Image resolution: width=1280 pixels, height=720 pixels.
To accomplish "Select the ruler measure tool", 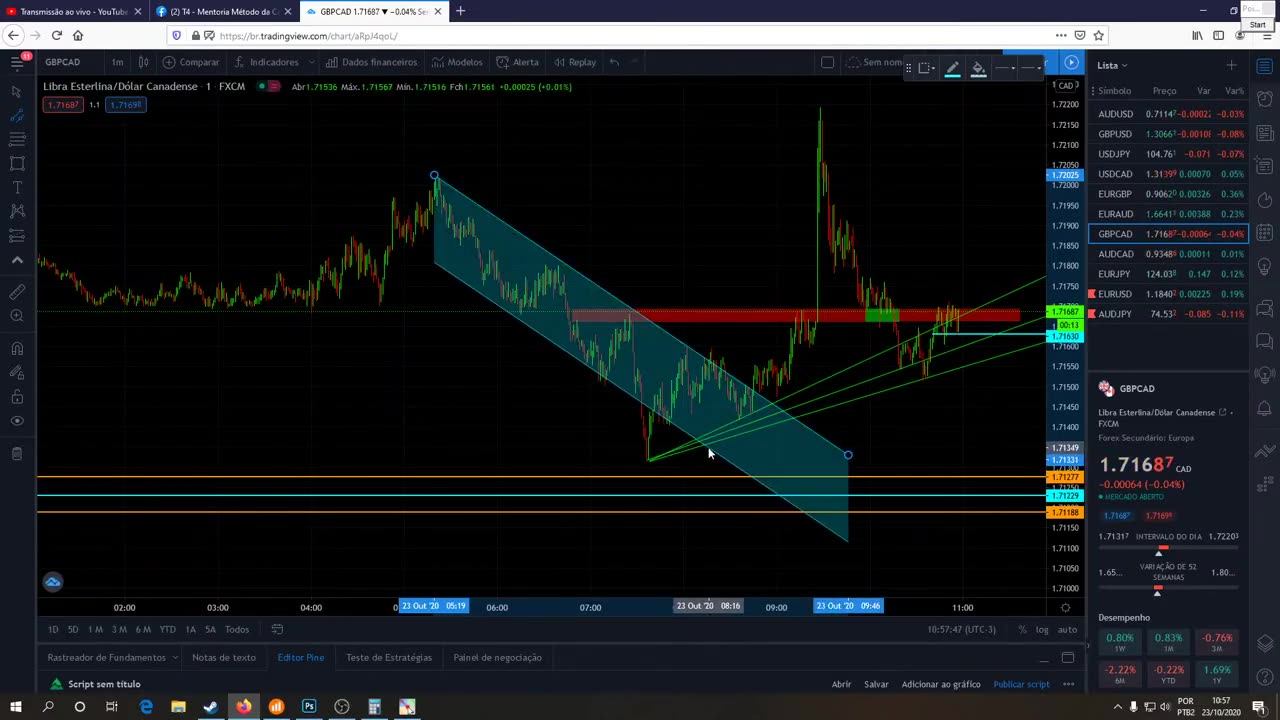I will click(17, 292).
